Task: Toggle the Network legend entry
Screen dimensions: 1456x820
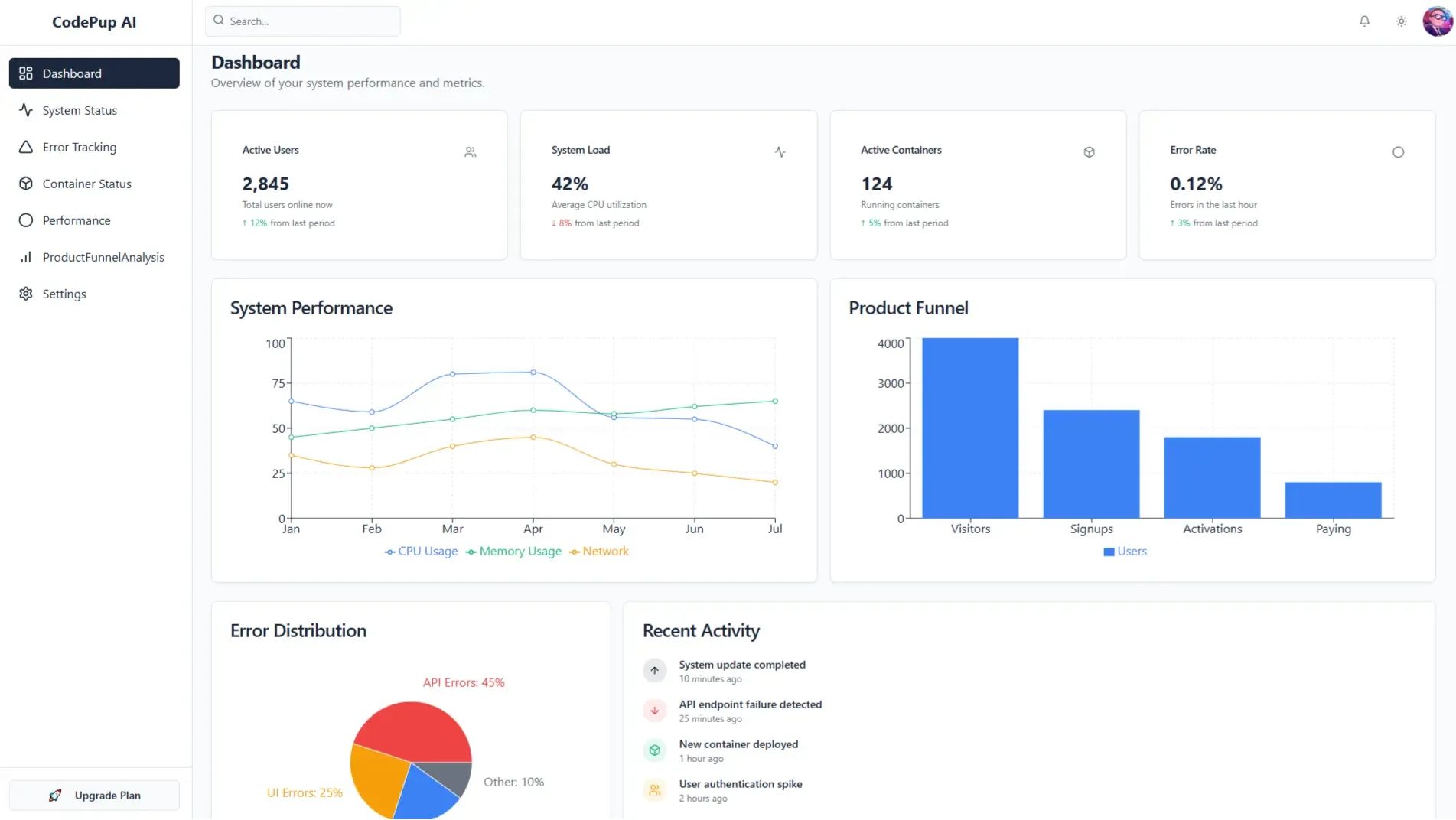Action: point(599,551)
